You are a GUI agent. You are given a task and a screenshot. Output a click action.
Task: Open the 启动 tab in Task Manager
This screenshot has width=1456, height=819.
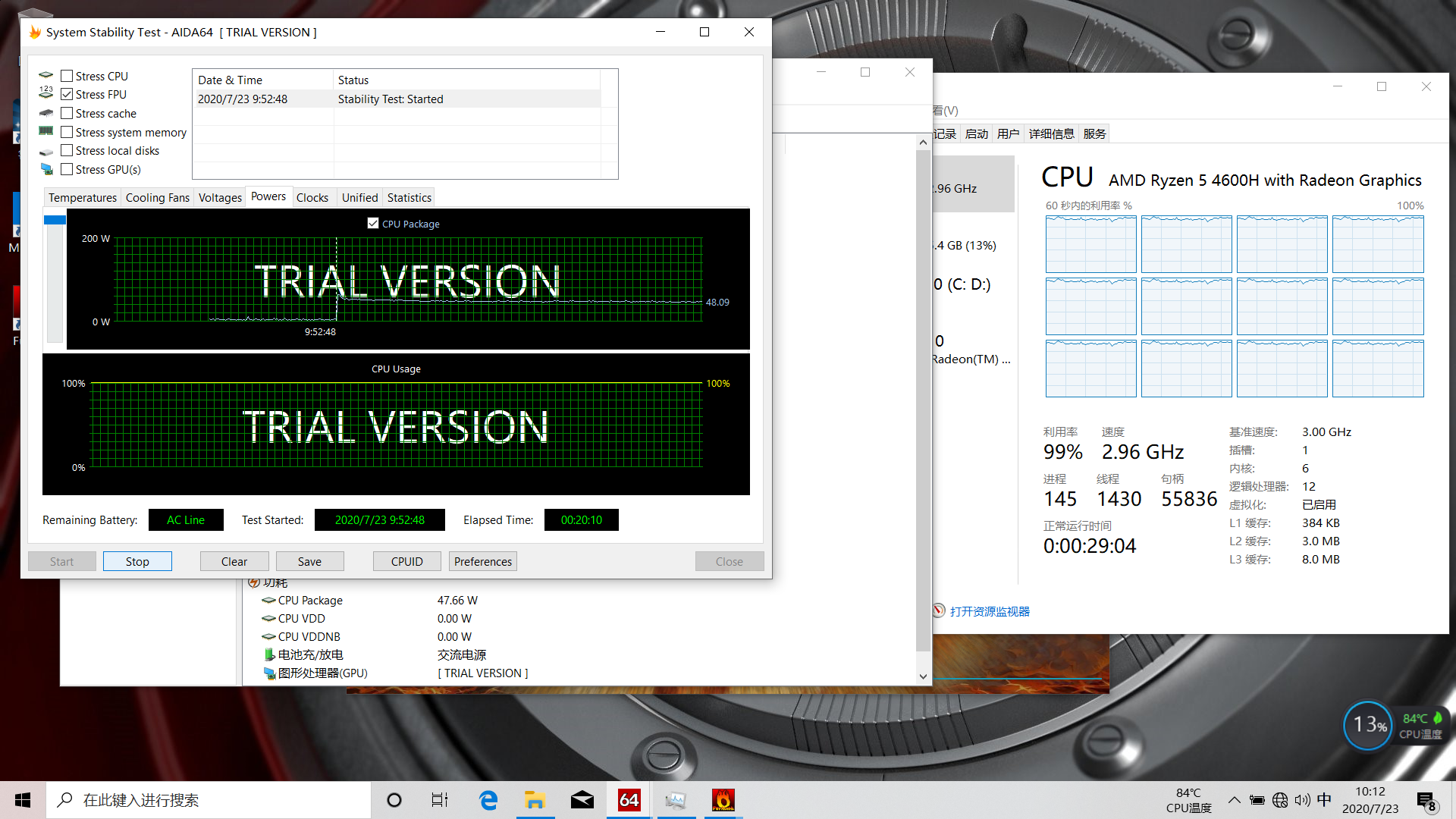(977, 133)
